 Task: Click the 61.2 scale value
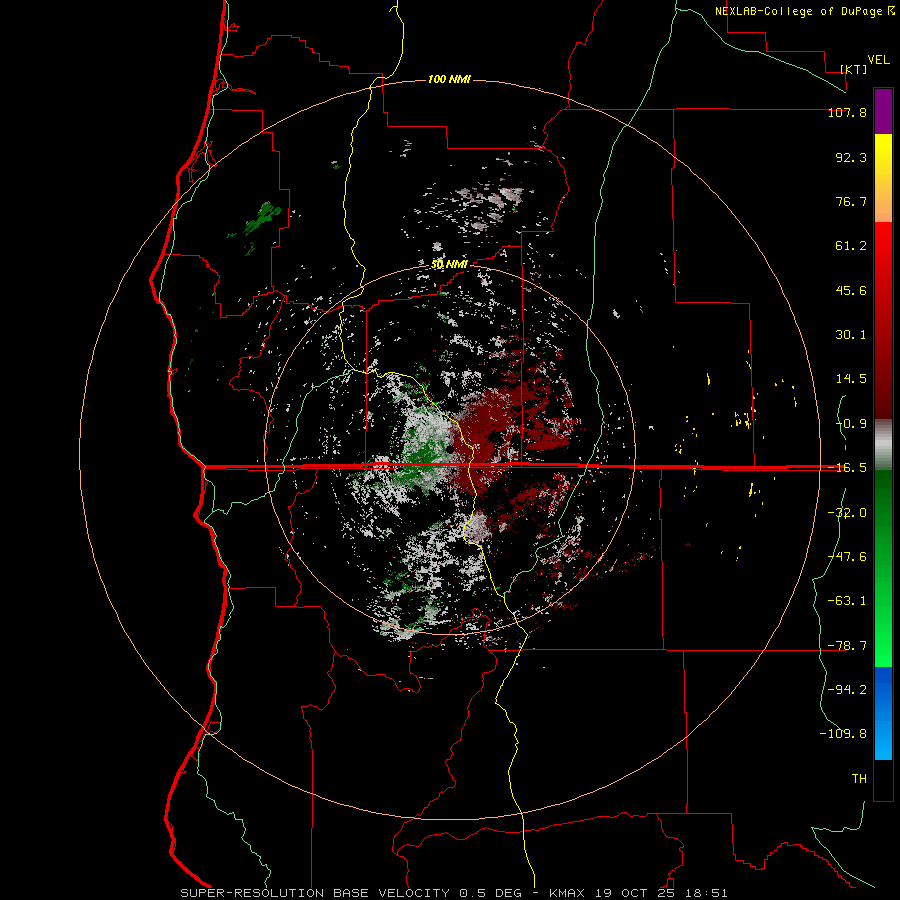[851, 246]
